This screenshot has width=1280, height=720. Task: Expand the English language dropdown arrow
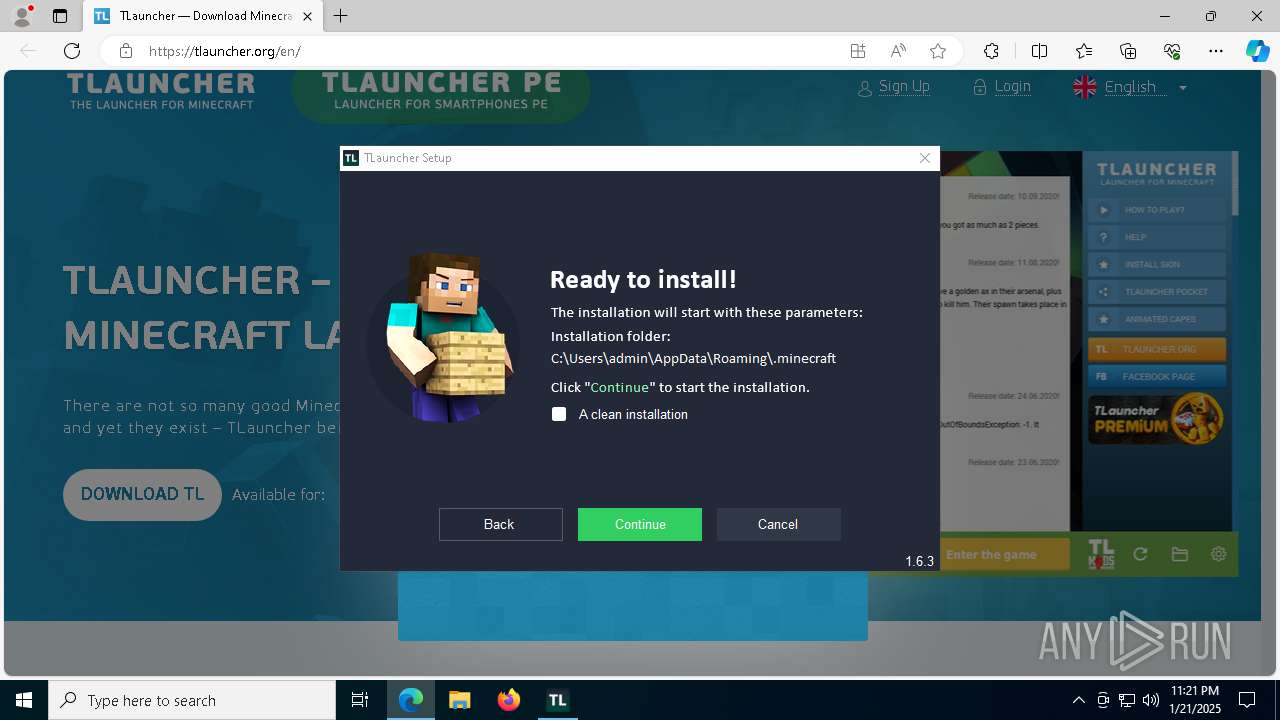pyautogui.click(x=1183, y=88)
